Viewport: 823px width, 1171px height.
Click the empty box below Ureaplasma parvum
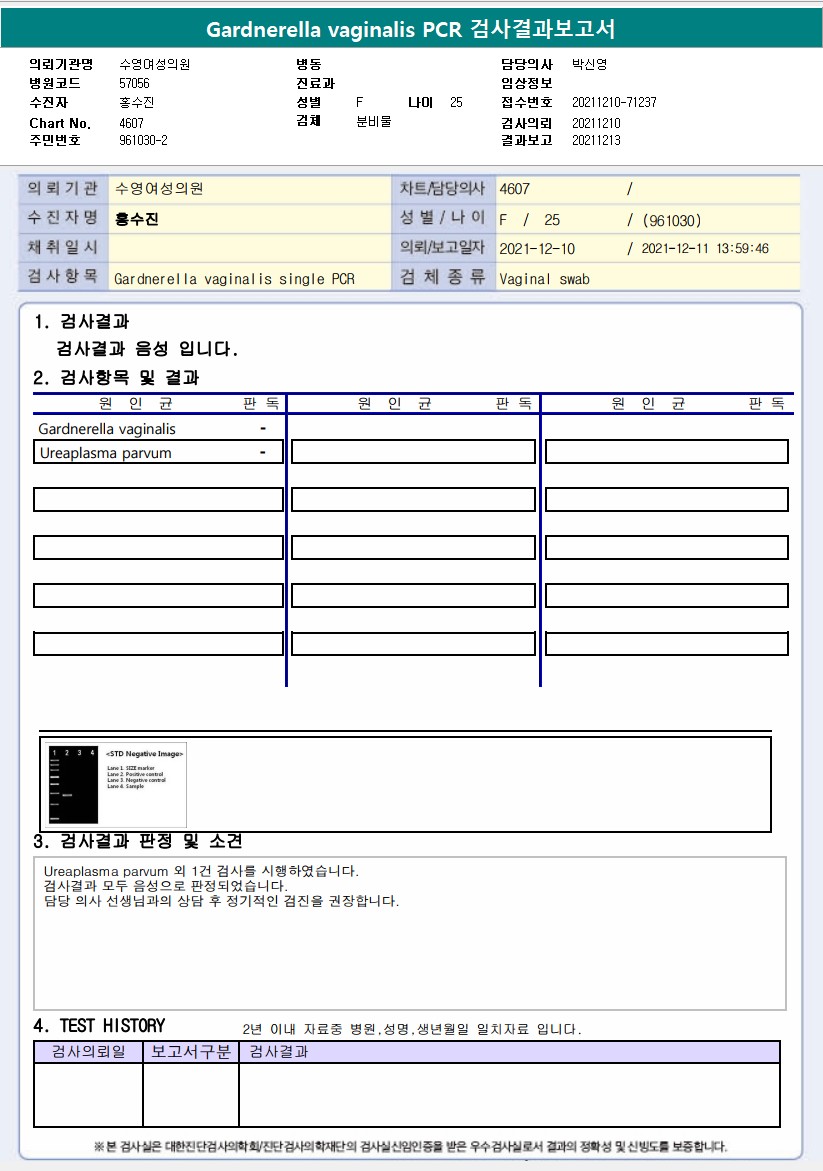coord(158,500)
